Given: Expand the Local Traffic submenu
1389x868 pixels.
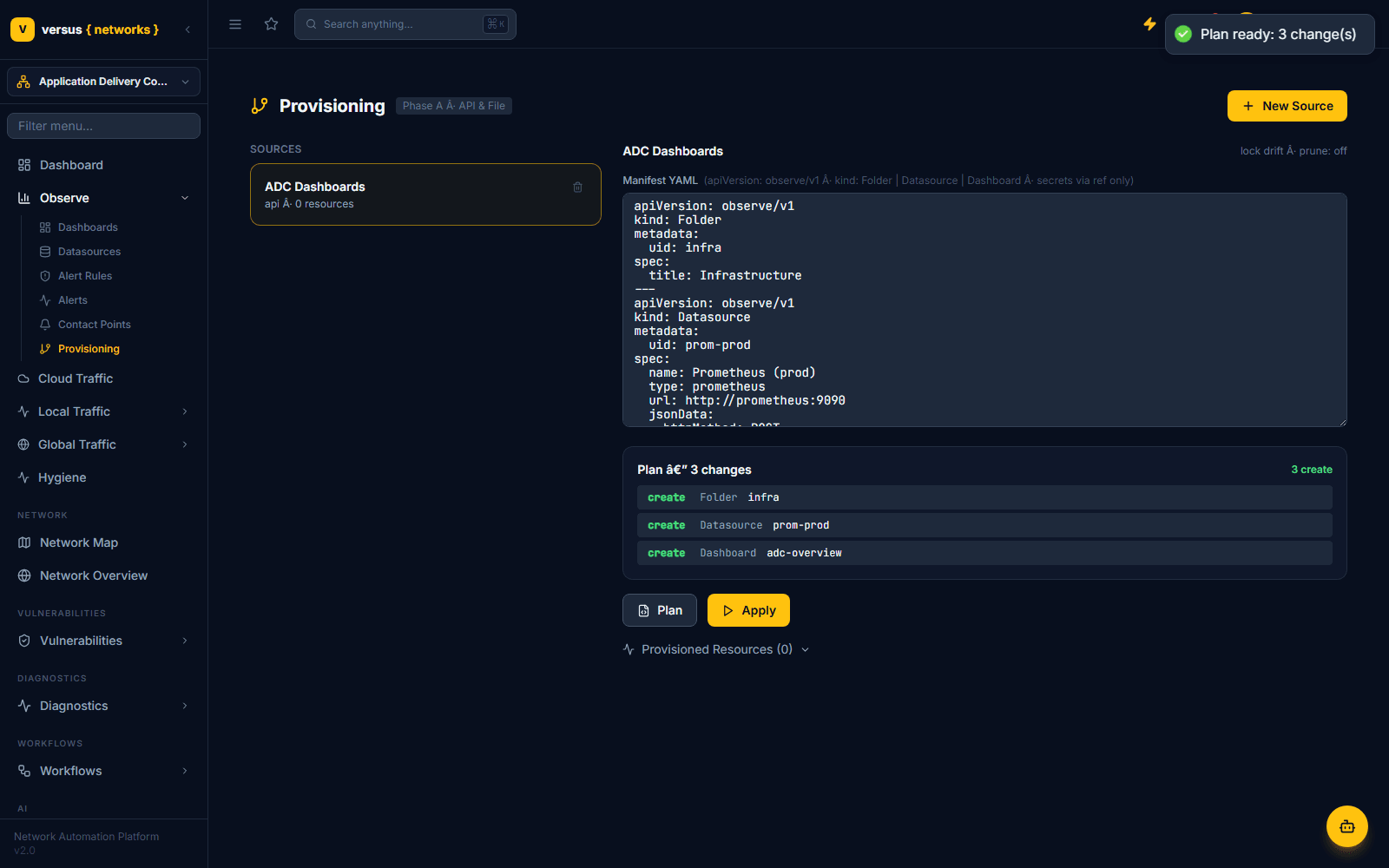Looking at the screenshot, I should [185, 411].
